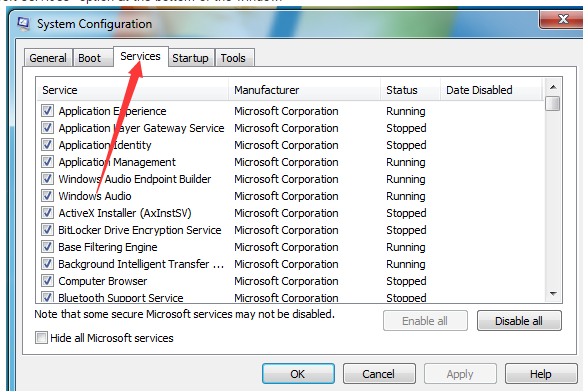Close the System Configuration window
The width and height of the screenshot is (583, 391).
[562, 19]
